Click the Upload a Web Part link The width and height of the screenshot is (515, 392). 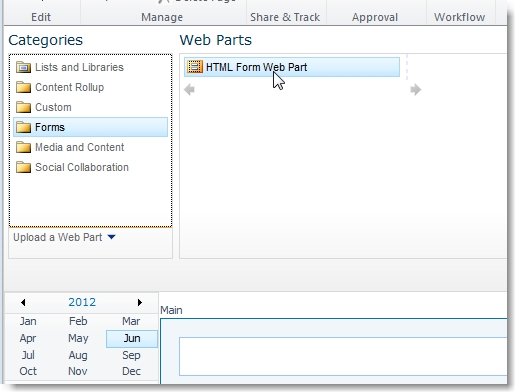(x=57, y=237)
